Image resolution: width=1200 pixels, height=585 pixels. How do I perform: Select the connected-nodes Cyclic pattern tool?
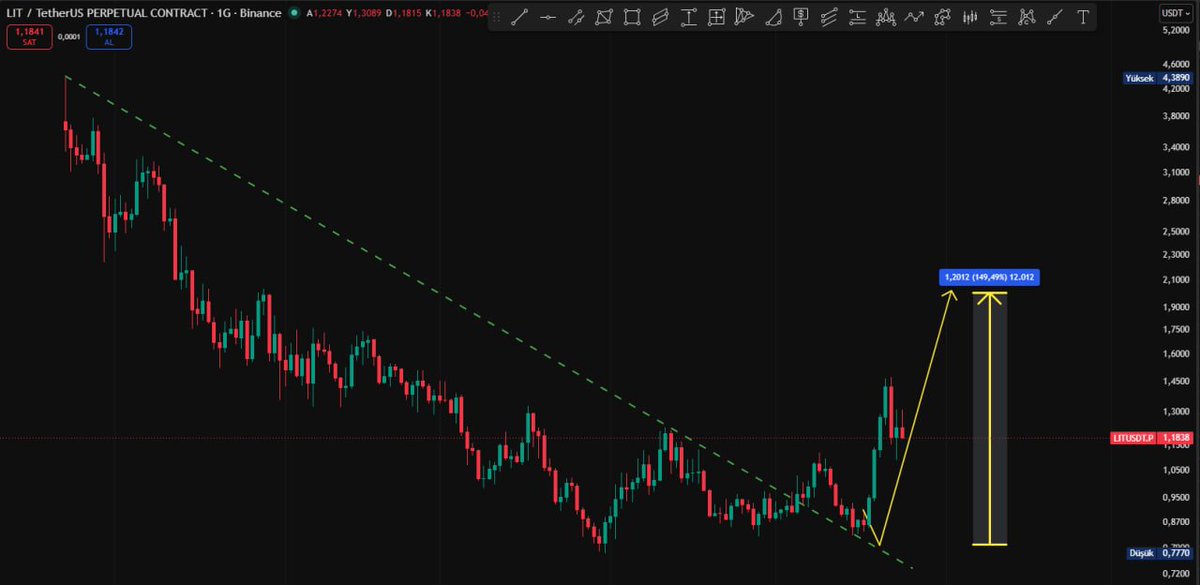(941, 17)
